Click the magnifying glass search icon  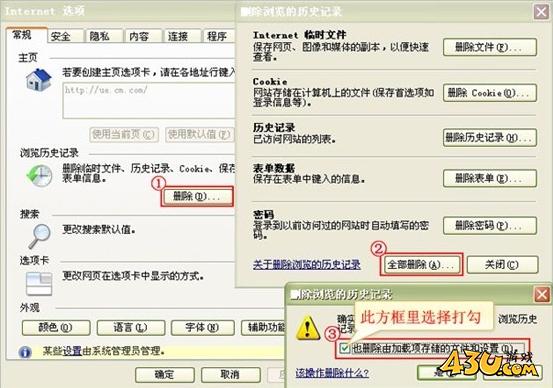pyautogui.click(x=40, y=236)
